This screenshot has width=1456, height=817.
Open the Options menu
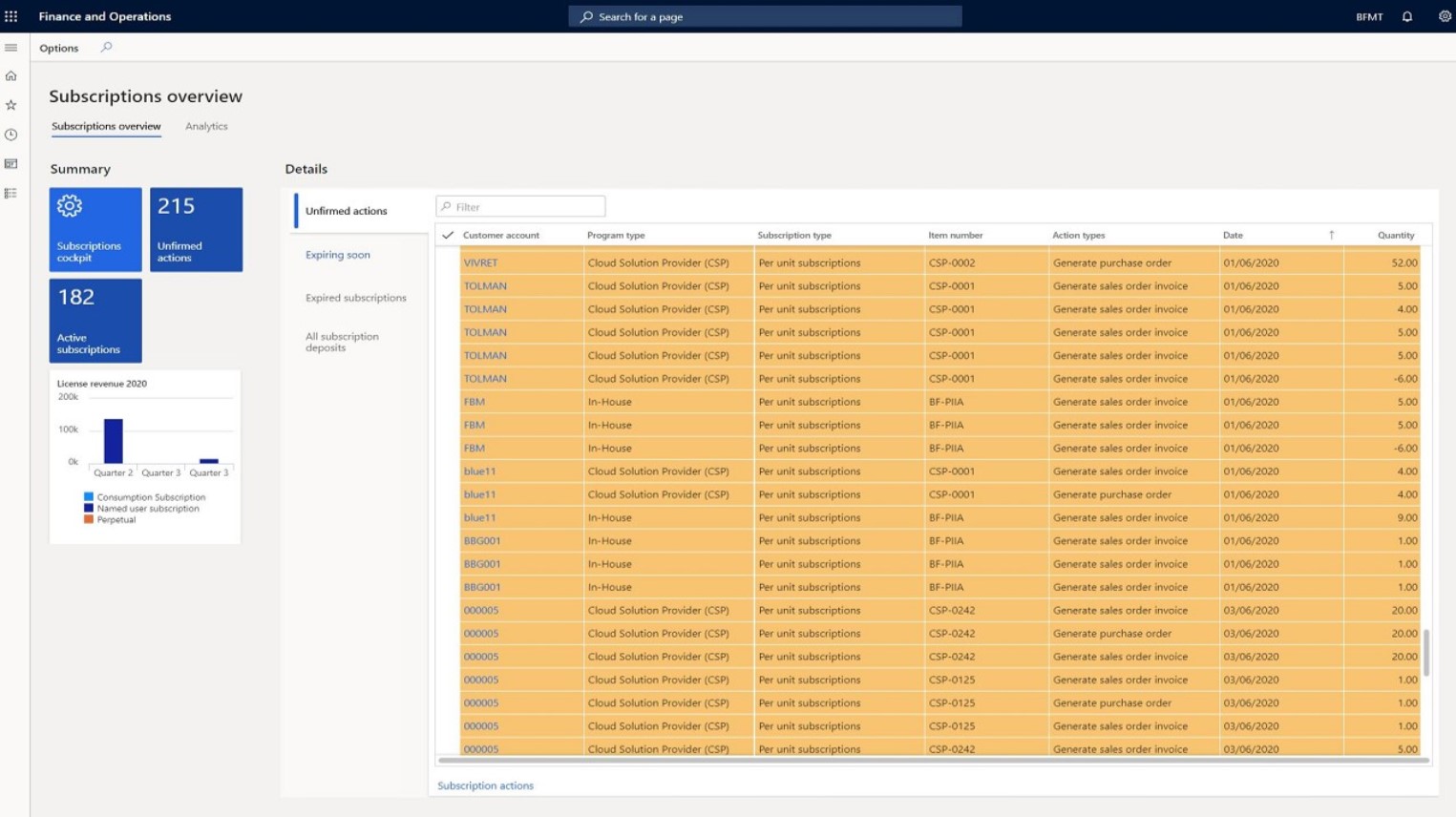click(x=59, y=48)
